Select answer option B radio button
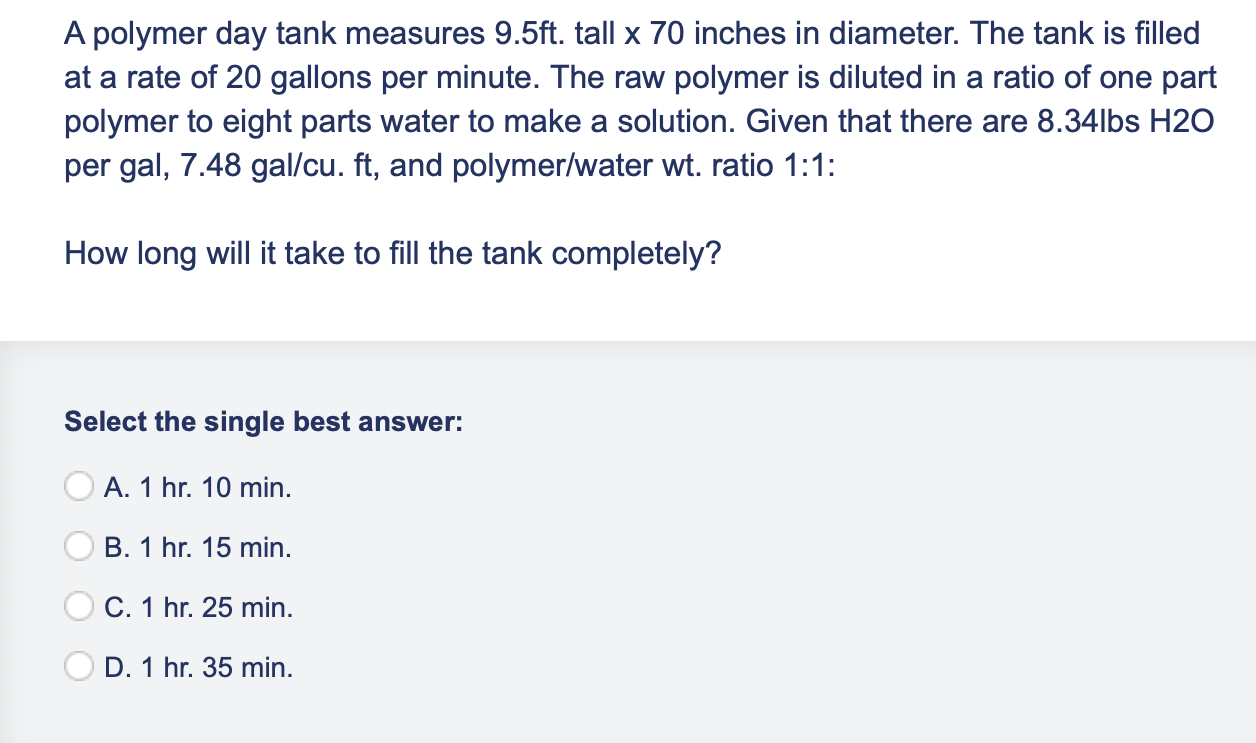The image size is (1256, 743). (79, 547)
